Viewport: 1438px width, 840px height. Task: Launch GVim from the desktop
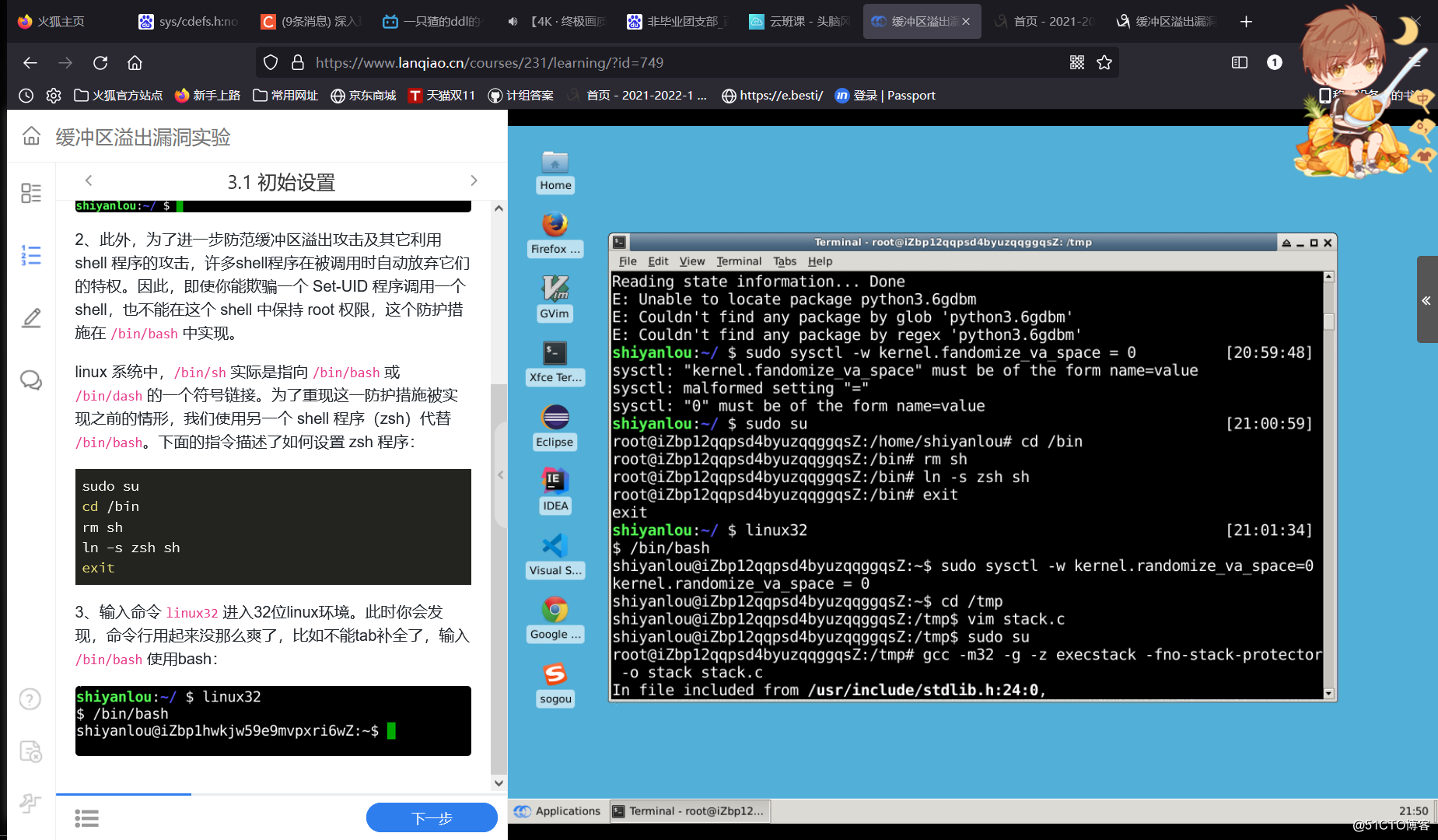click(x=555, y=299)
